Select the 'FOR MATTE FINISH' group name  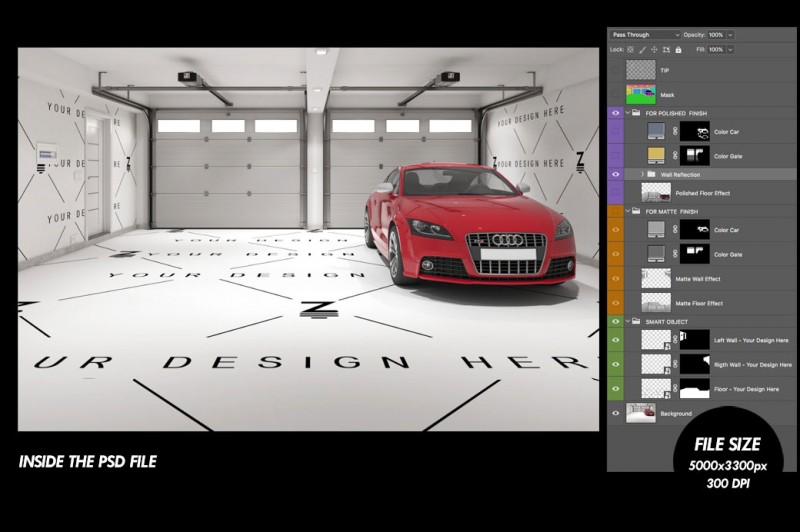pyautogui.click(x=671, y=211)
